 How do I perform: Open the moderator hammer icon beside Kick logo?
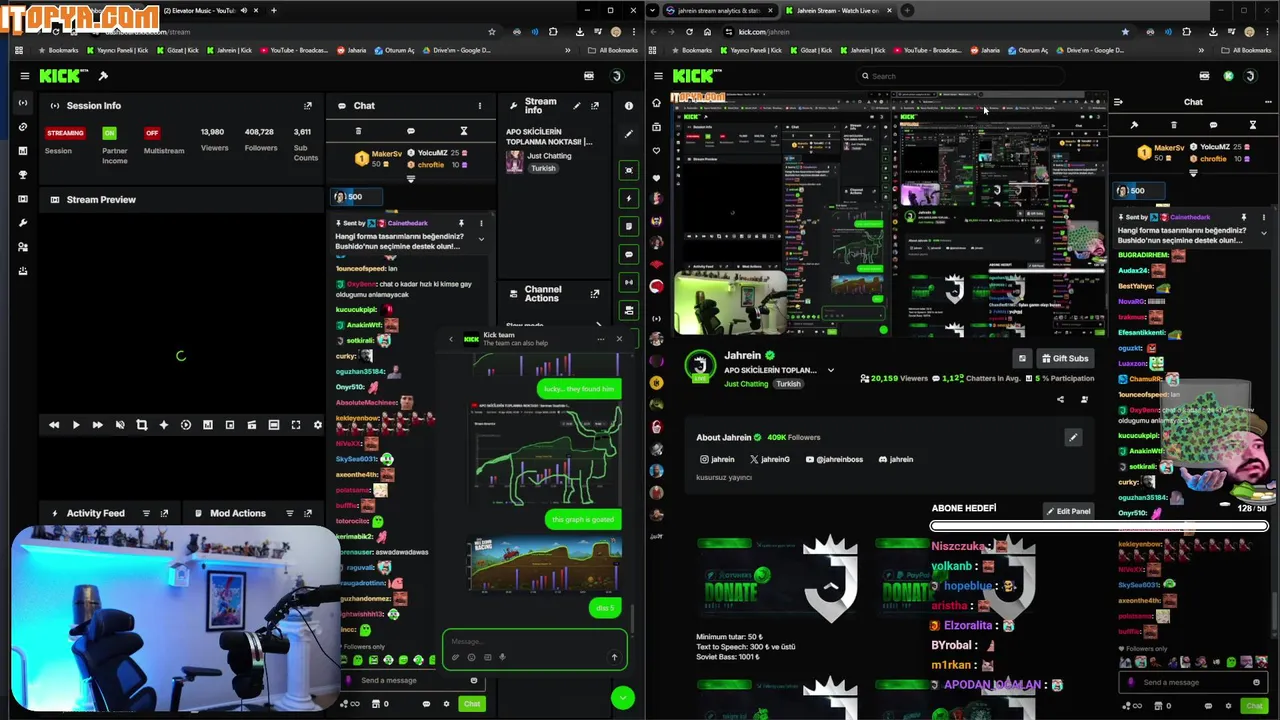103,76
